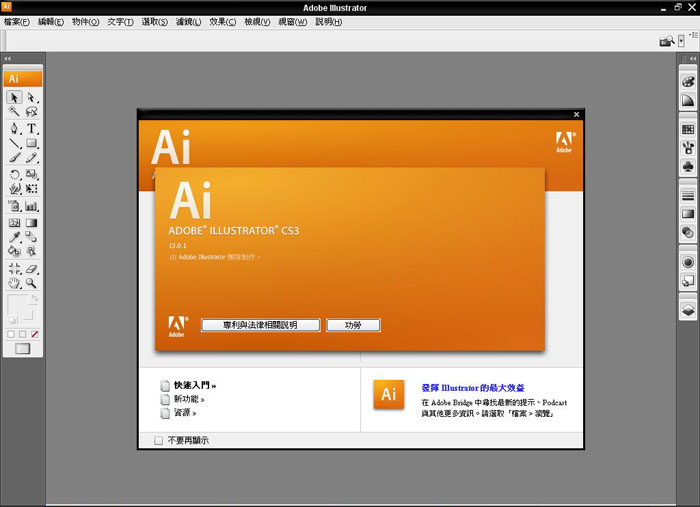Select the Pen tool
This screenshot has height=507, width=700.
14,129
